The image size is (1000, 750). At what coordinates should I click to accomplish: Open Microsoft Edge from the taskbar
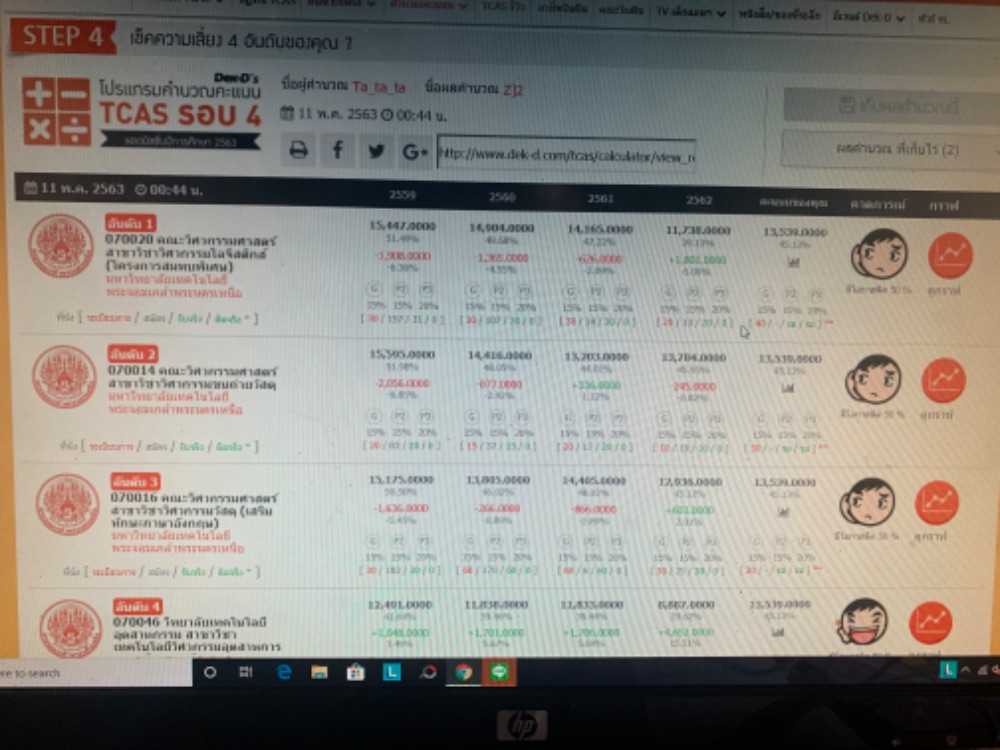(x=283, y=672)
